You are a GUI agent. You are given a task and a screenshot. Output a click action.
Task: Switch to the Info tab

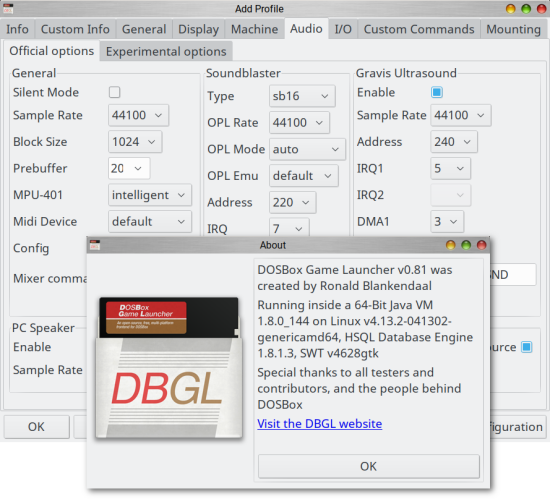17,29
